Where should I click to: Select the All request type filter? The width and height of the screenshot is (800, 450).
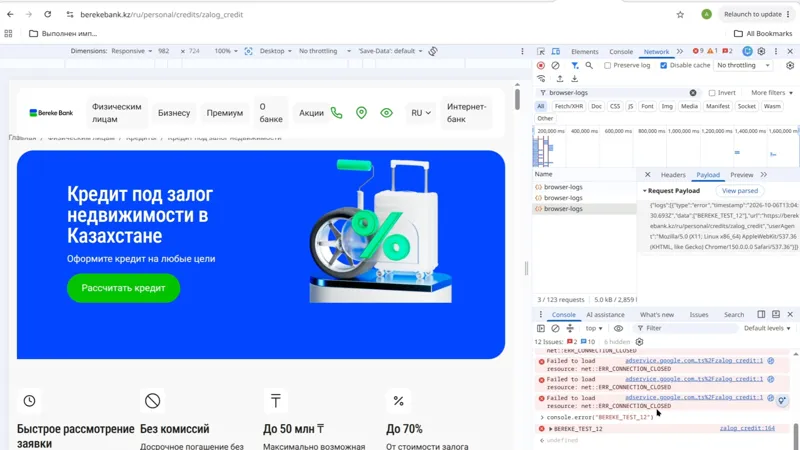pos(540,106)
